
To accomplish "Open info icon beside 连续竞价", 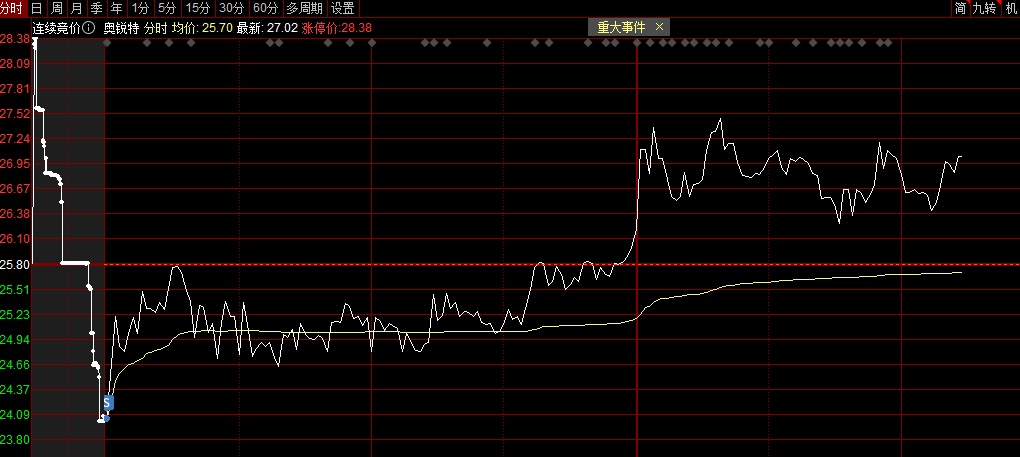I will 90,28.
